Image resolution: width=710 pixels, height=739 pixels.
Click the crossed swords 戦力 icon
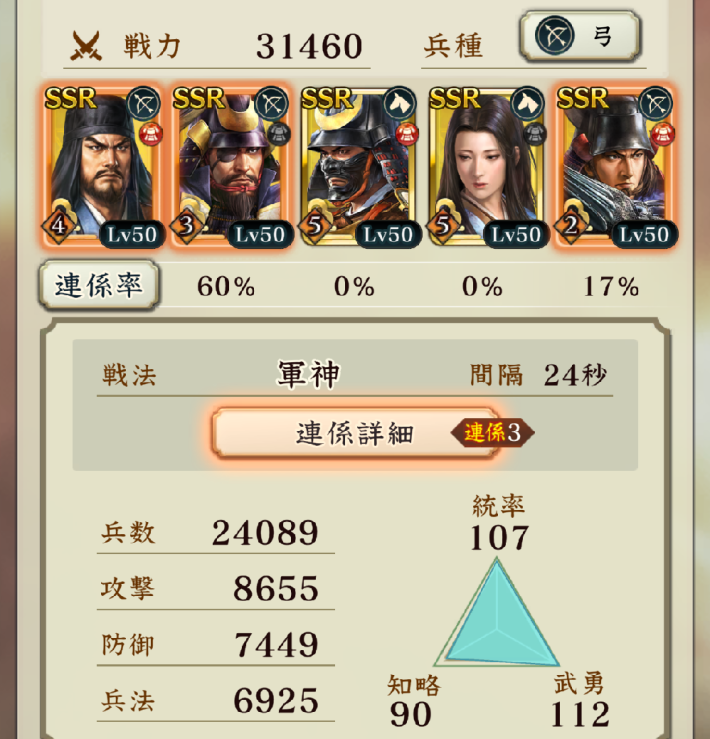tap(86, 46)
